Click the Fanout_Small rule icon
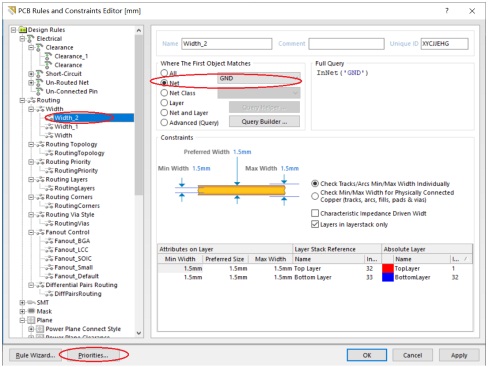This screenshot has width=489, height=367. point(49,267)
